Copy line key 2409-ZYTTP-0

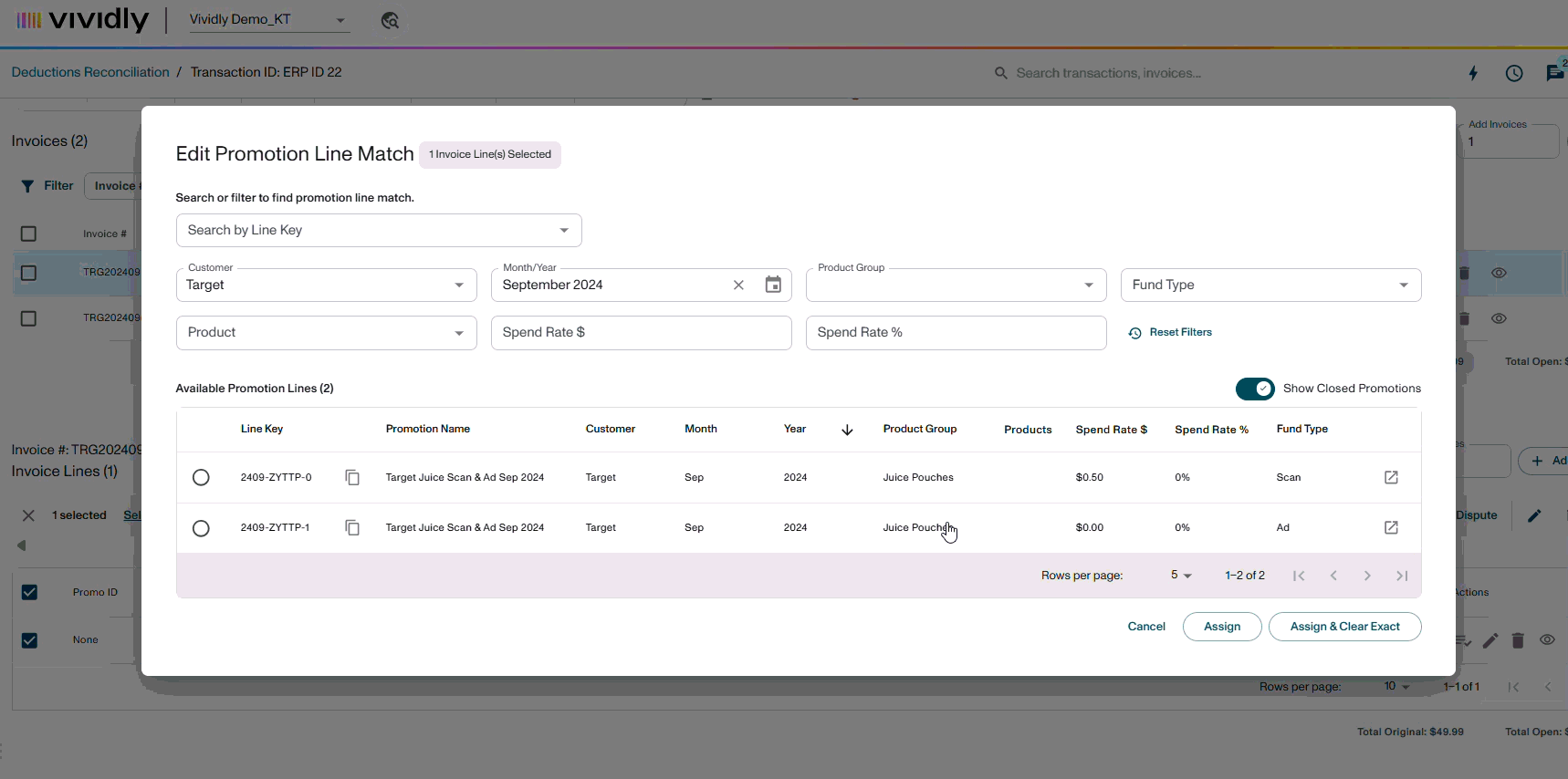(x=352, y=477)
